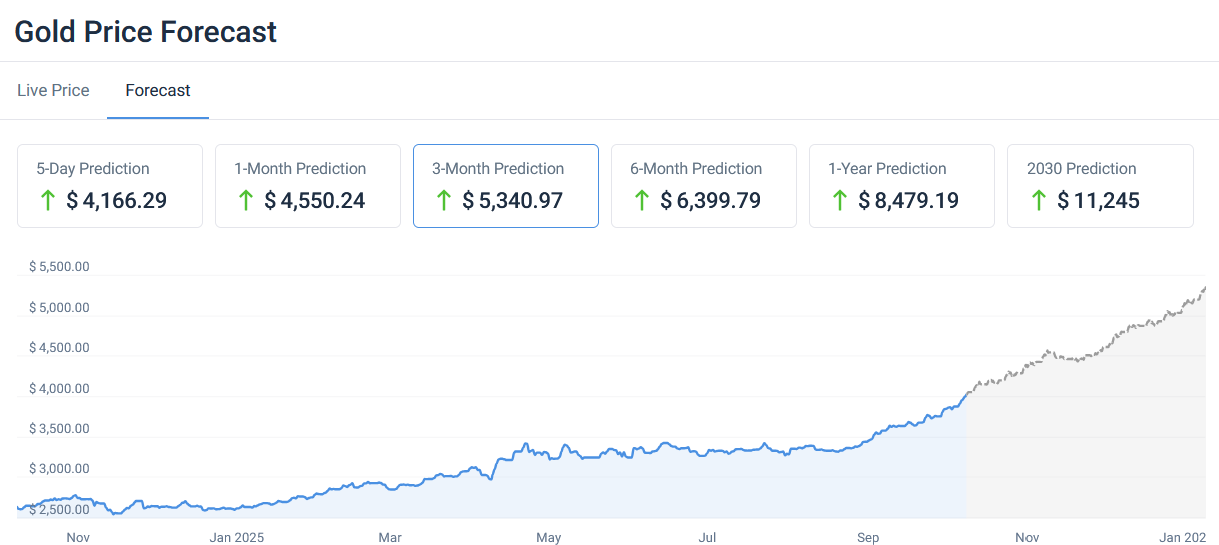Click green up arrow in 2030 Prediction

click(1038, 200)
